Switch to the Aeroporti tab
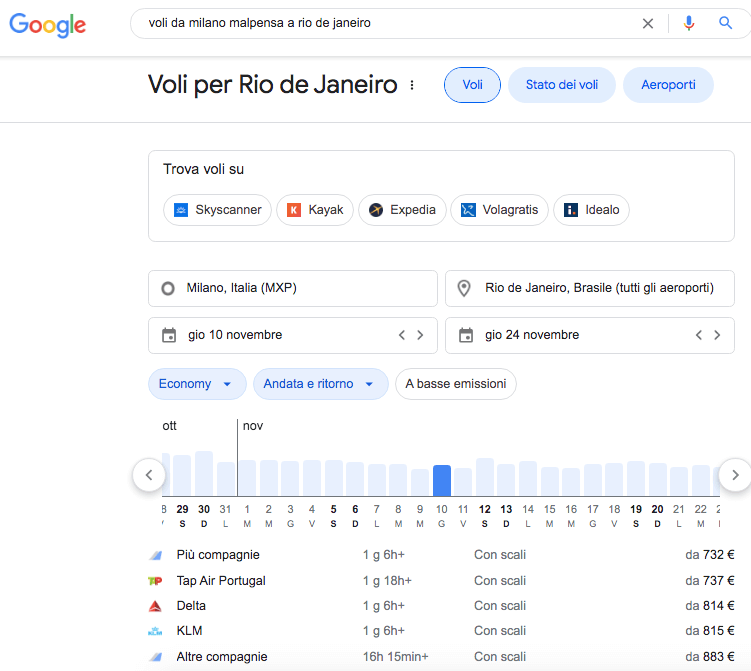Image resolution: width=751 pixels, height=671 pixels. point(668,85)
